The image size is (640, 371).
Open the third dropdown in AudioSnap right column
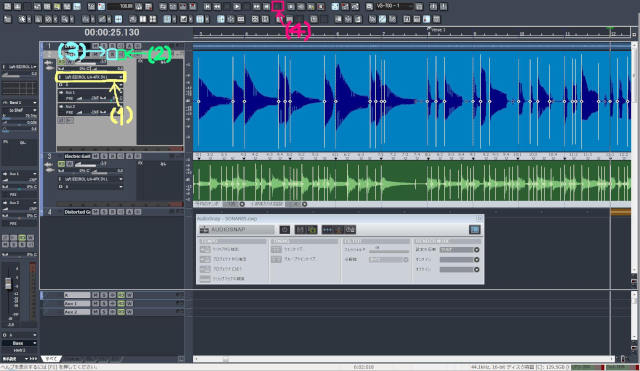pos(459,269)
